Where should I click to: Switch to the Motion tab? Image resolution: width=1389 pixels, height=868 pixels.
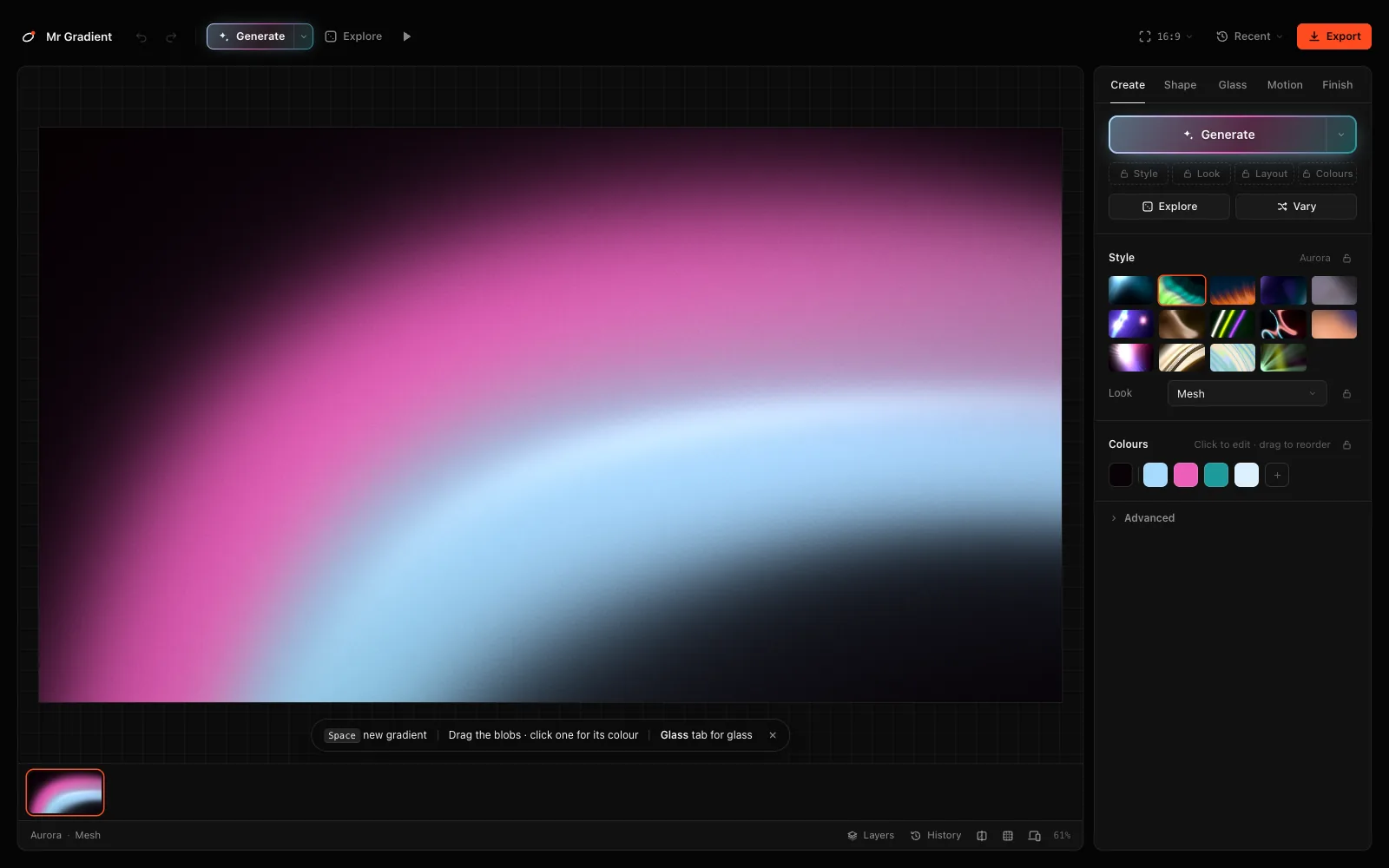click(1285, 85)
